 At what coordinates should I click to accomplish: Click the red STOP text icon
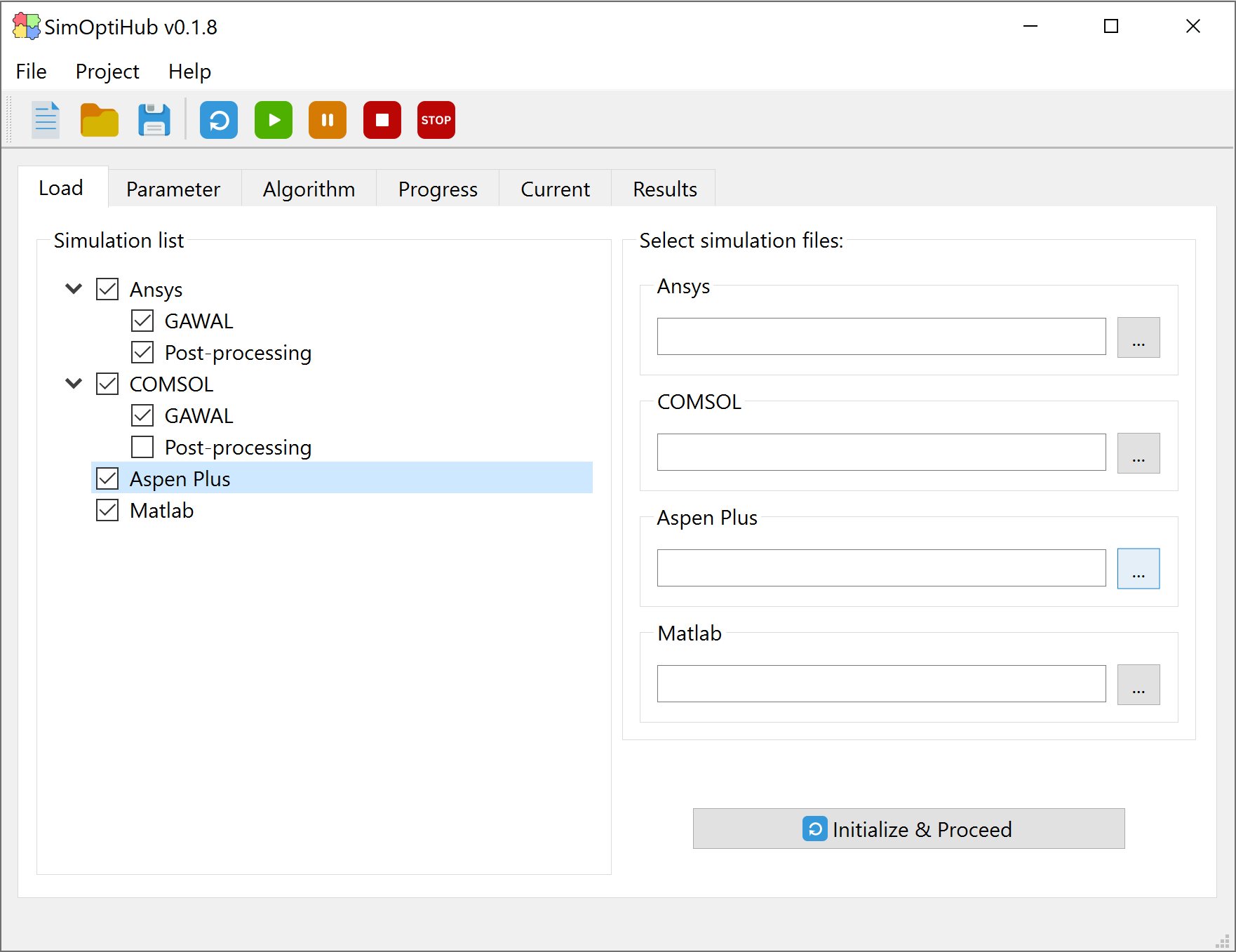436,120
